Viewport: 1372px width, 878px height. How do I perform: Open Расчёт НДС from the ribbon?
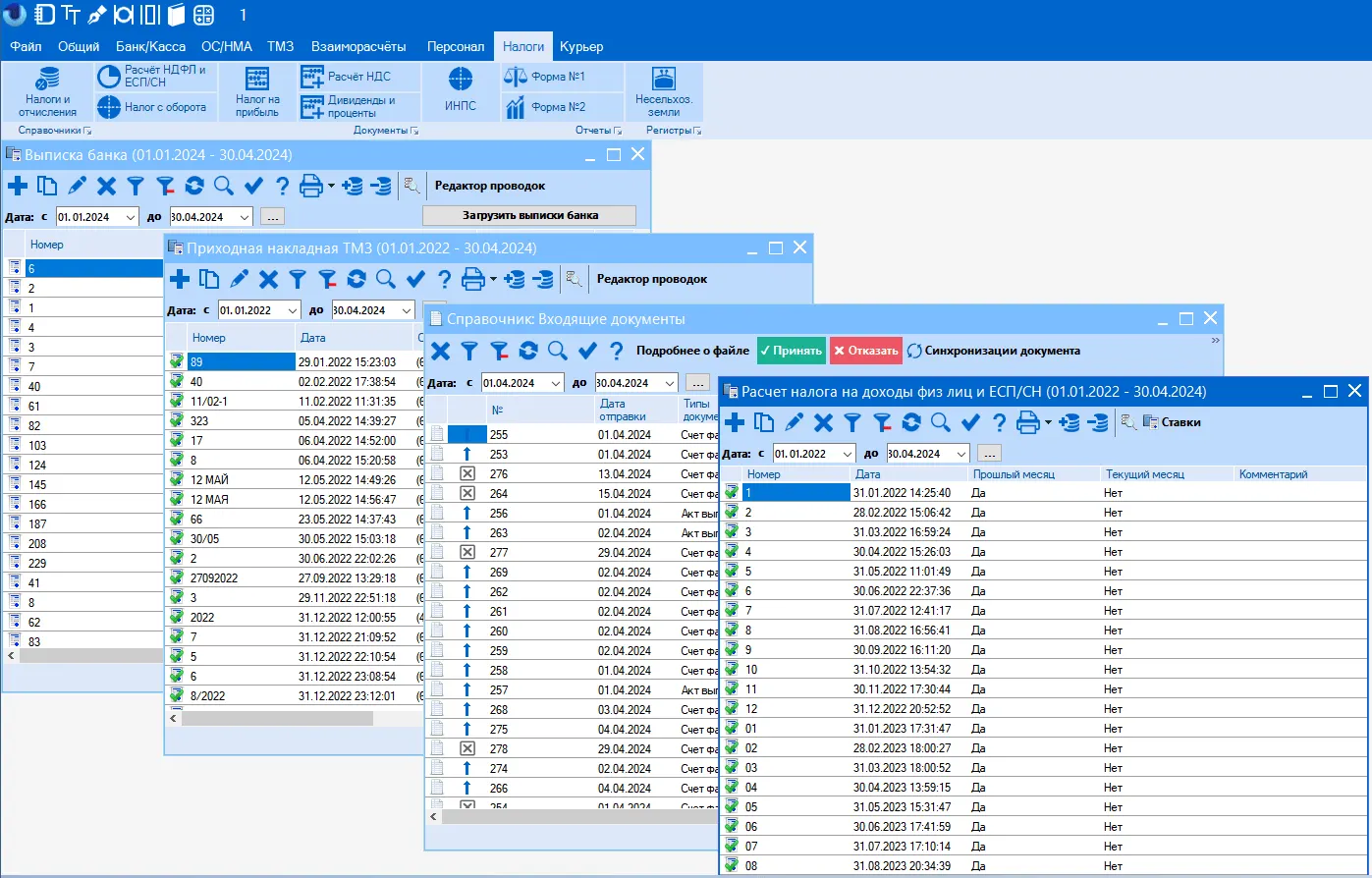point(346,77)
